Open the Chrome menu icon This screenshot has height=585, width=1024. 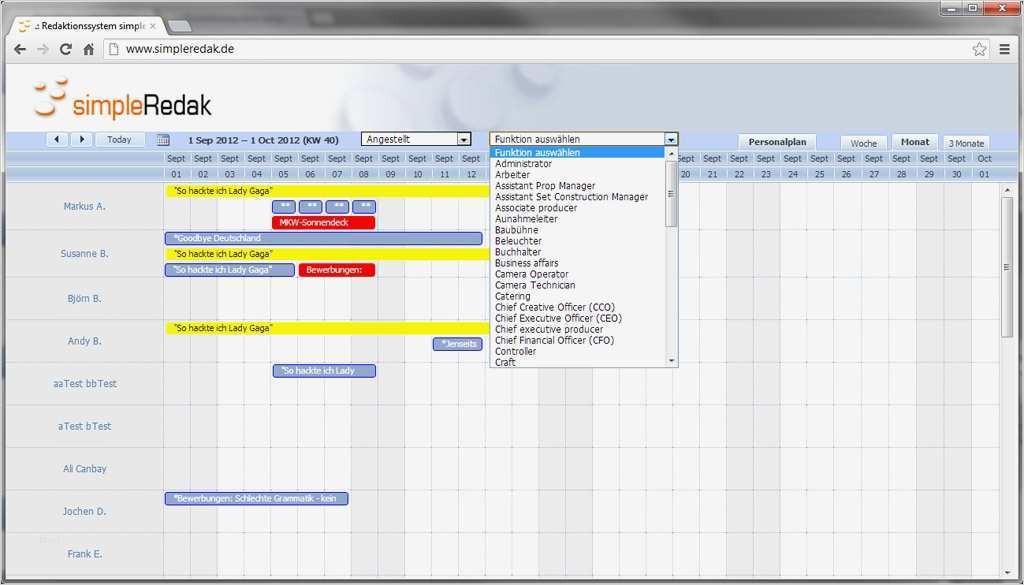[1004, 49]
